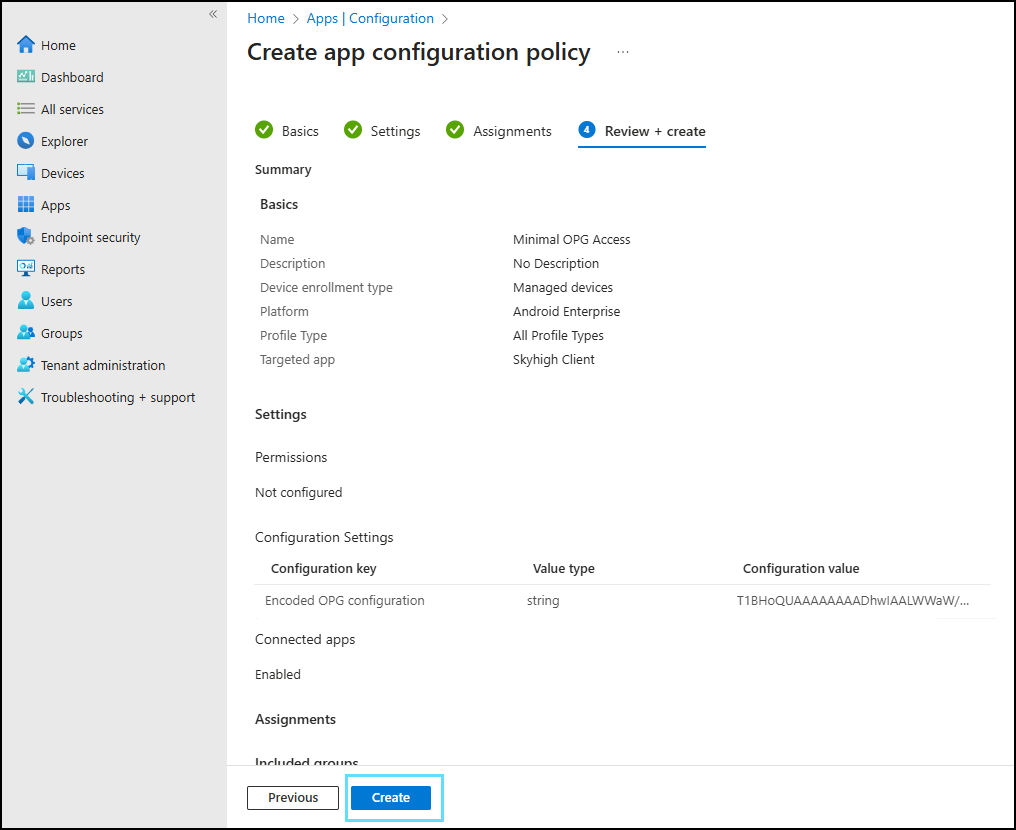Open Troubleshooting + support tools icon

coord(26,397)
